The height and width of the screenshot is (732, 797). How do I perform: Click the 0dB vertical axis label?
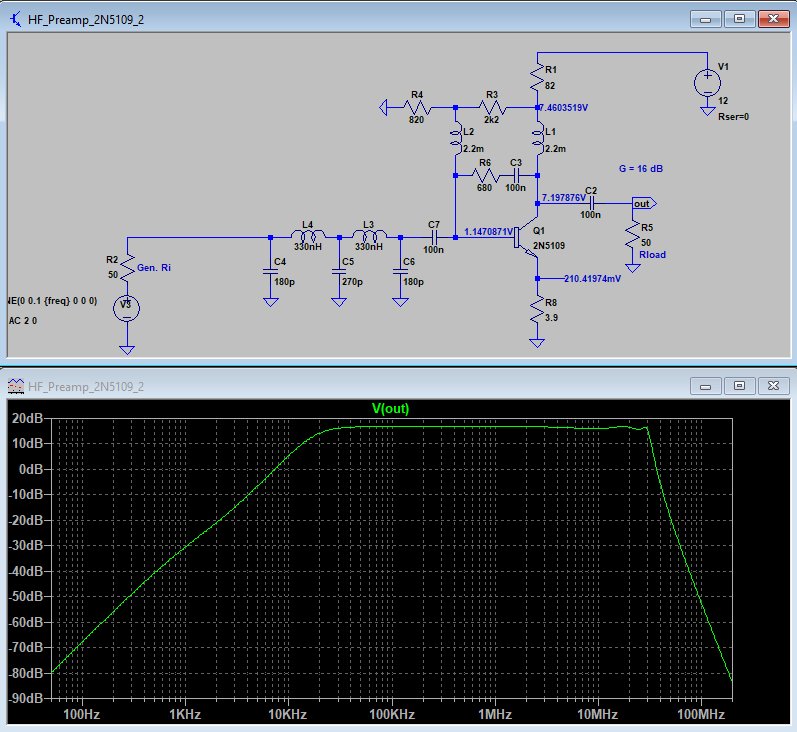tap(31, 469)
